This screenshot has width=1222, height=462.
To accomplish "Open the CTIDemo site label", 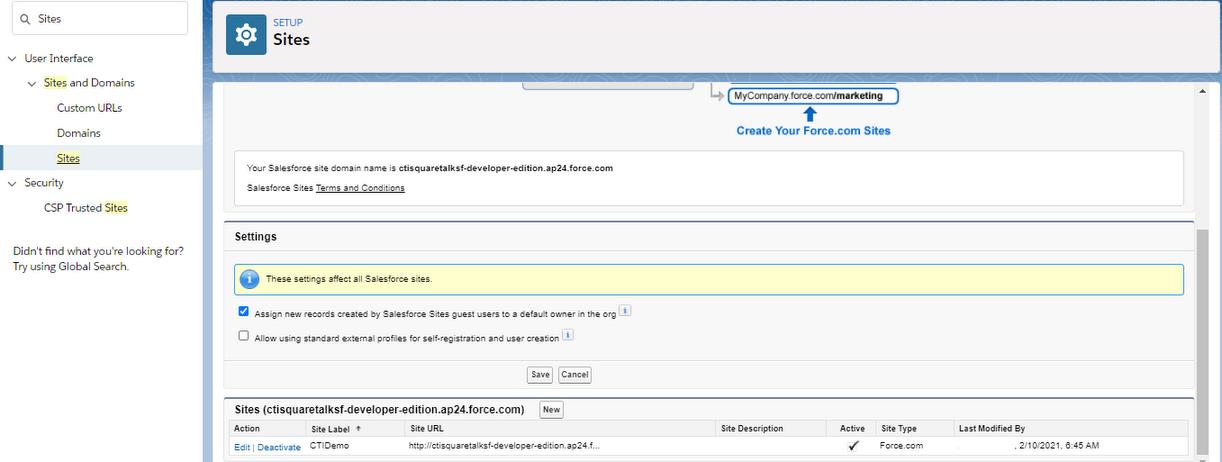I will (330, 446).
